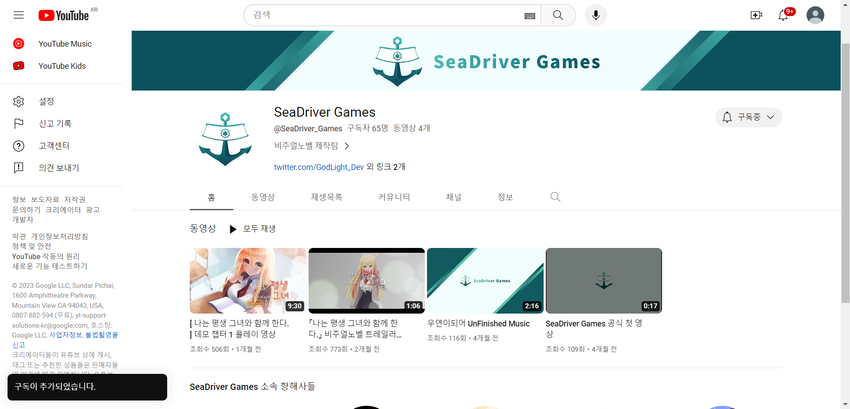This screenshot has width=850, height=409.
Task: Click the 설정 sidebar label
Action: [x=47, y=101]
